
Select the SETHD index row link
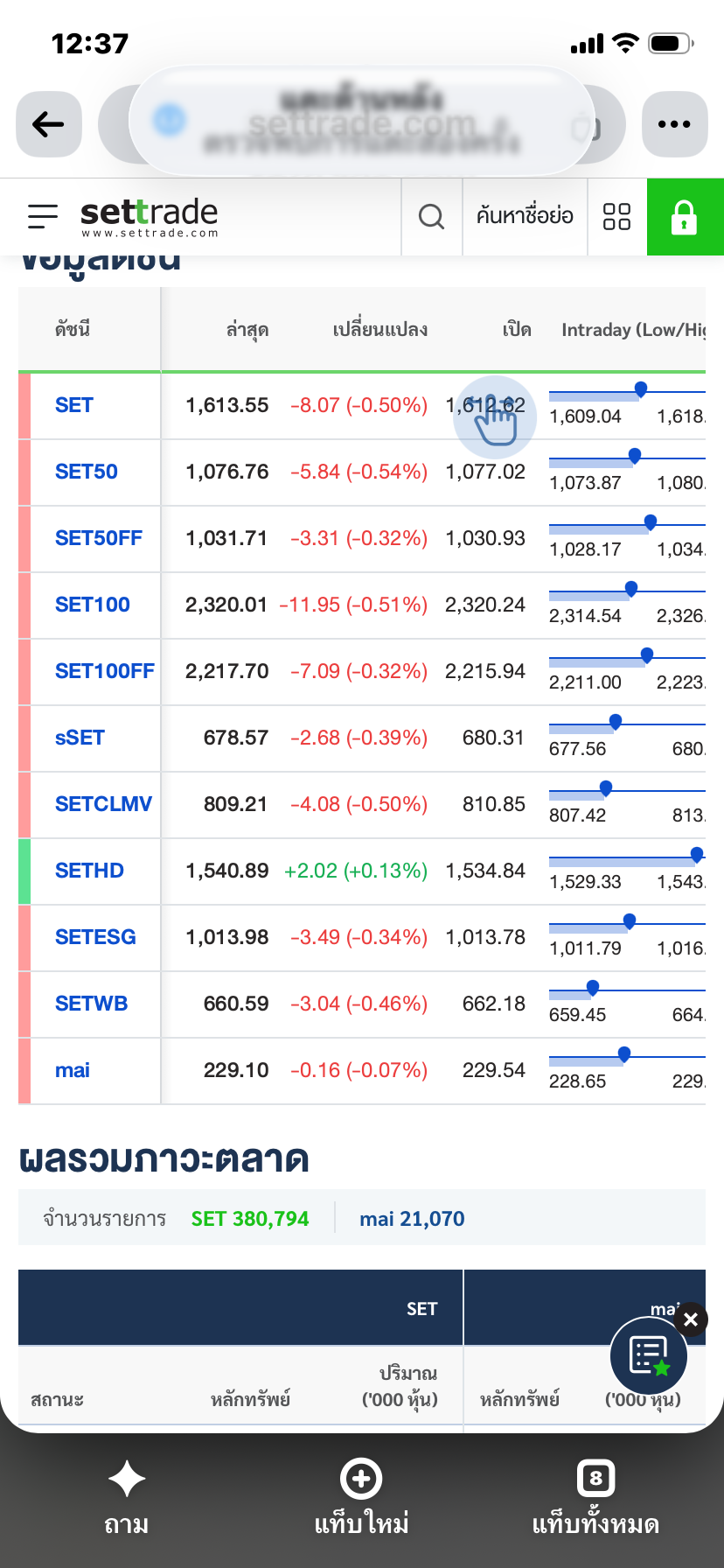point(89,871)
